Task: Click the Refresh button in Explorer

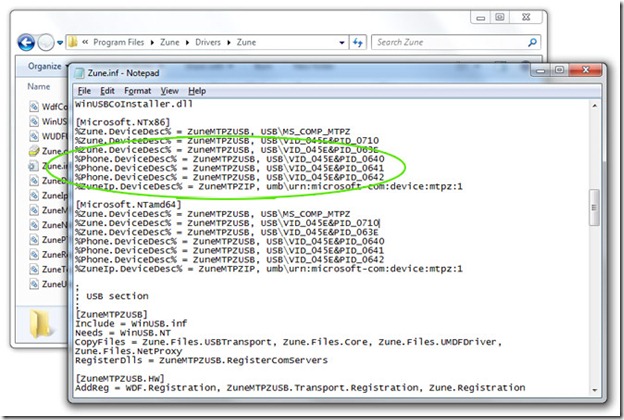Action: tap(358, 42)
